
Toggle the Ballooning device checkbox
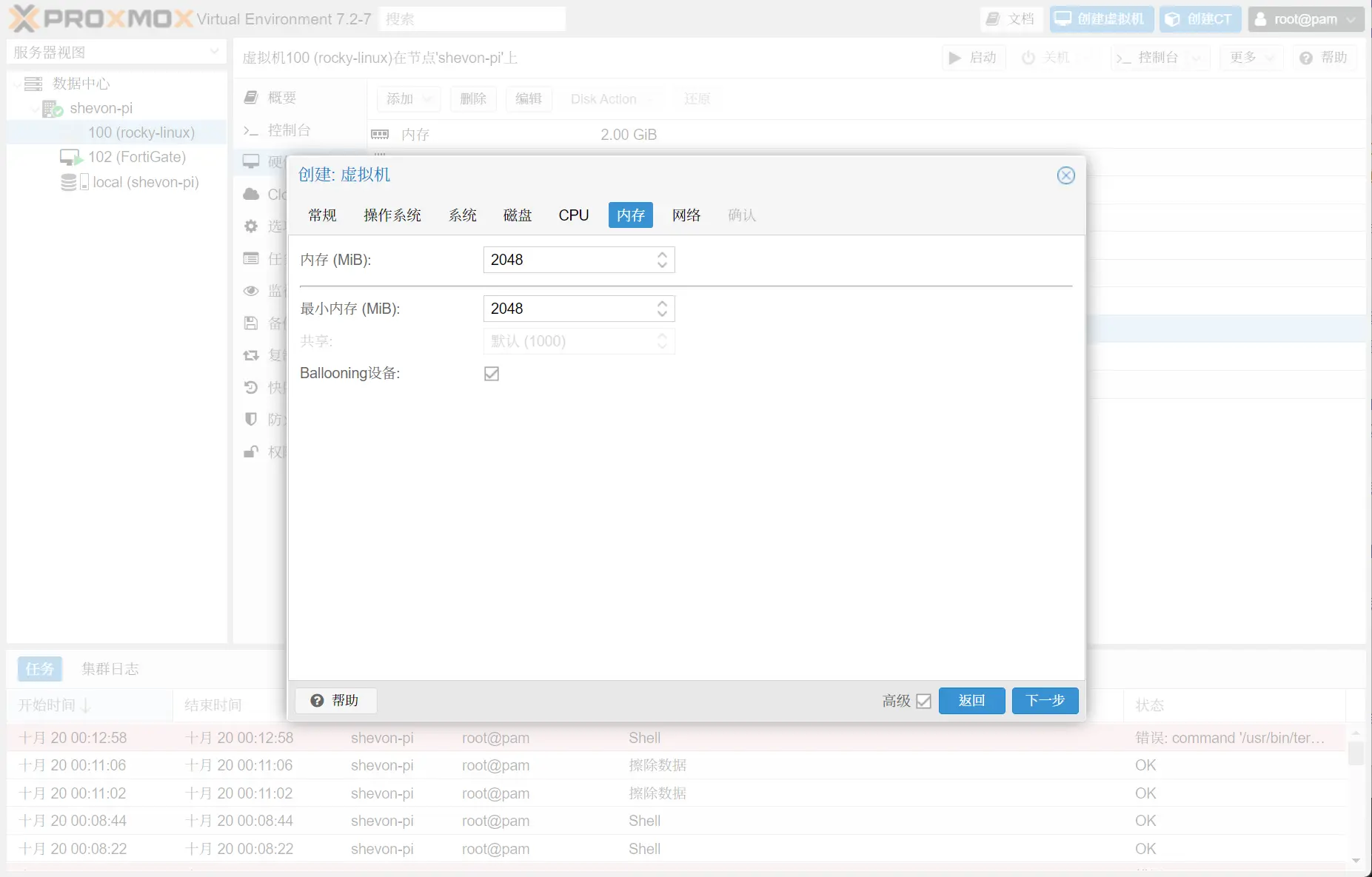(x=492, y=374)
